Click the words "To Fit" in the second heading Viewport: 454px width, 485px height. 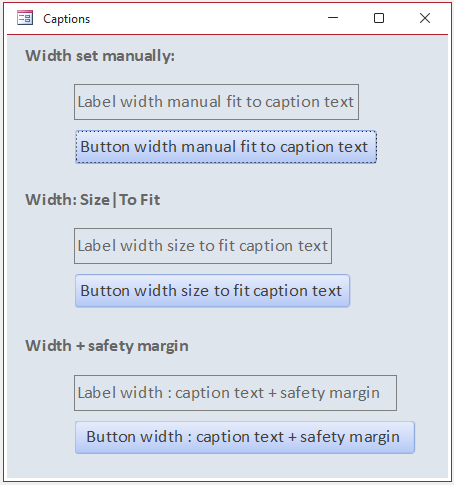pyautogui.click(x=140, y=200)
